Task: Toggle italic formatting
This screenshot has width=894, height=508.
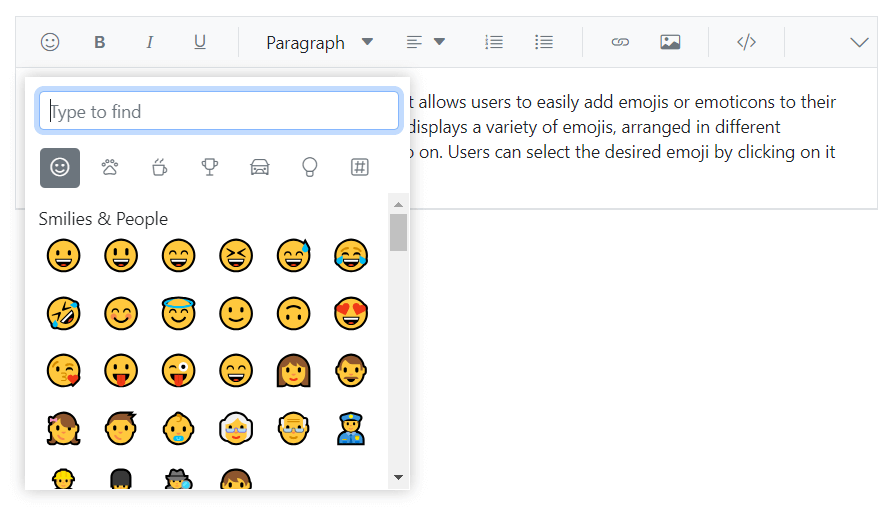Action: click(150, 42)
